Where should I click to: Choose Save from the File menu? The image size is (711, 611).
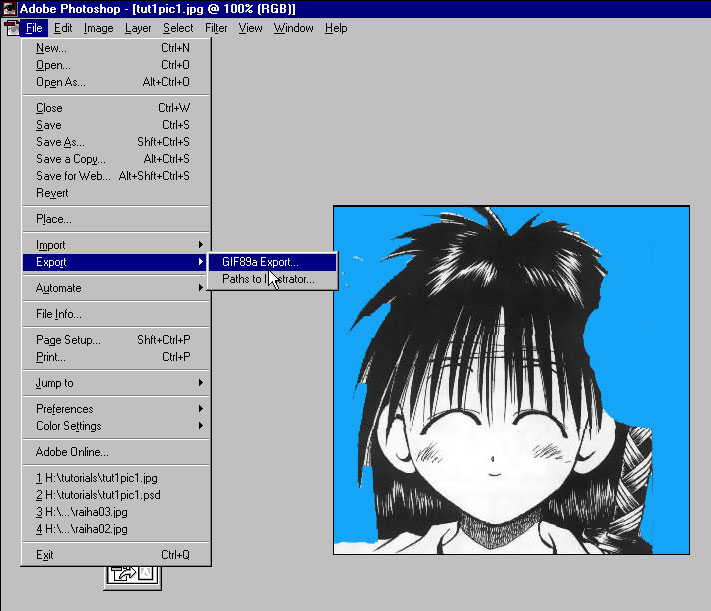(117, 125)
